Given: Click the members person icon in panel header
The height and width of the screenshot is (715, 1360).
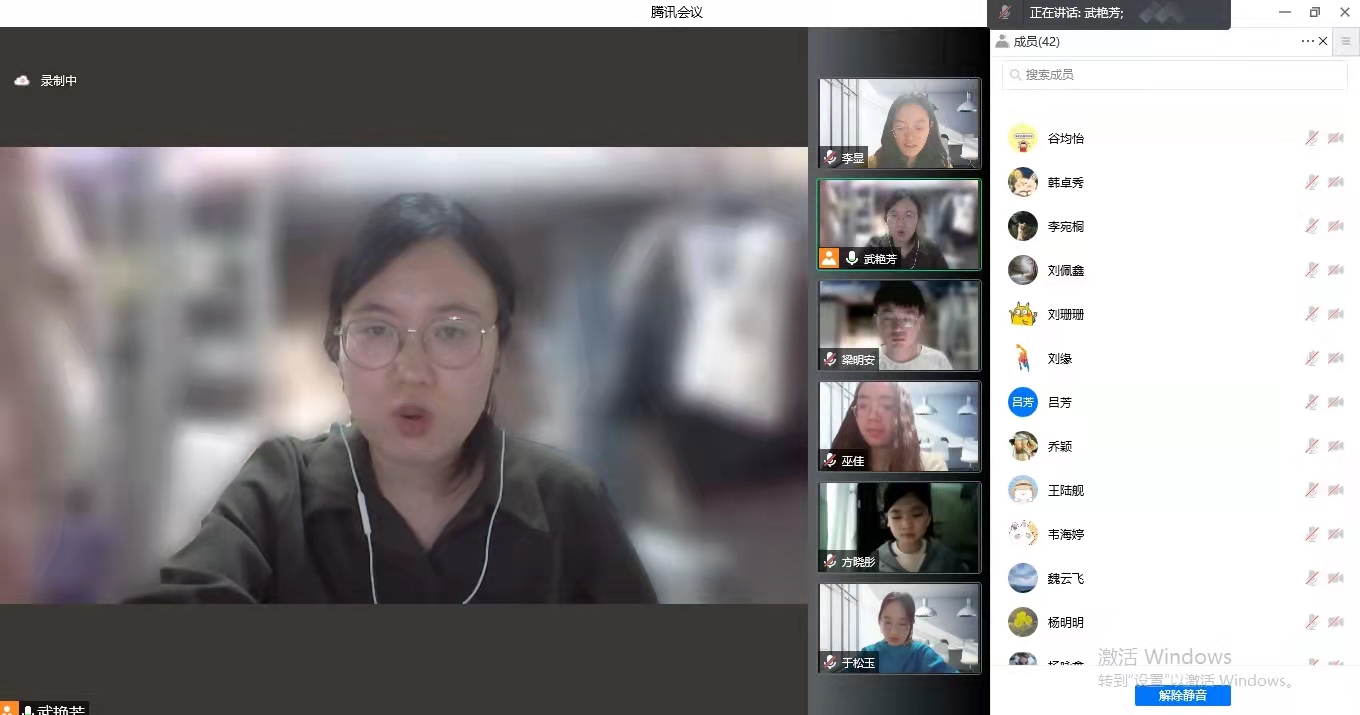Looking at the screenshot, I should point(1002,41).
